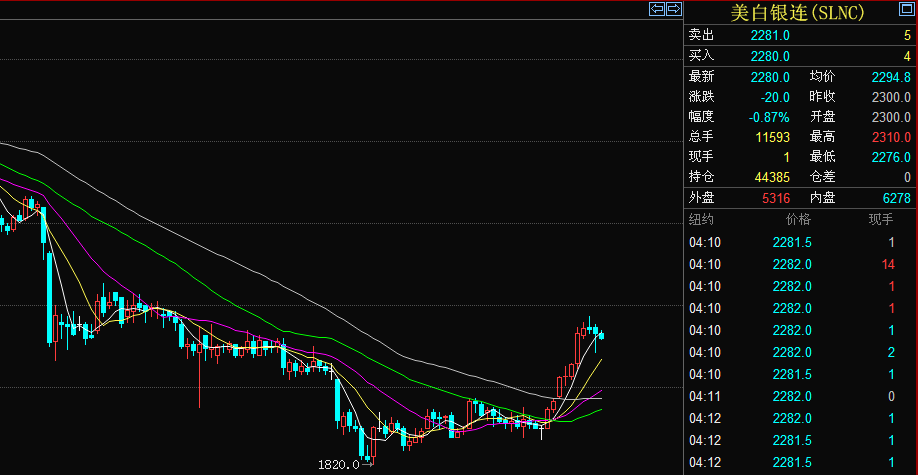Click the 纽约 column header

point(702,220)
